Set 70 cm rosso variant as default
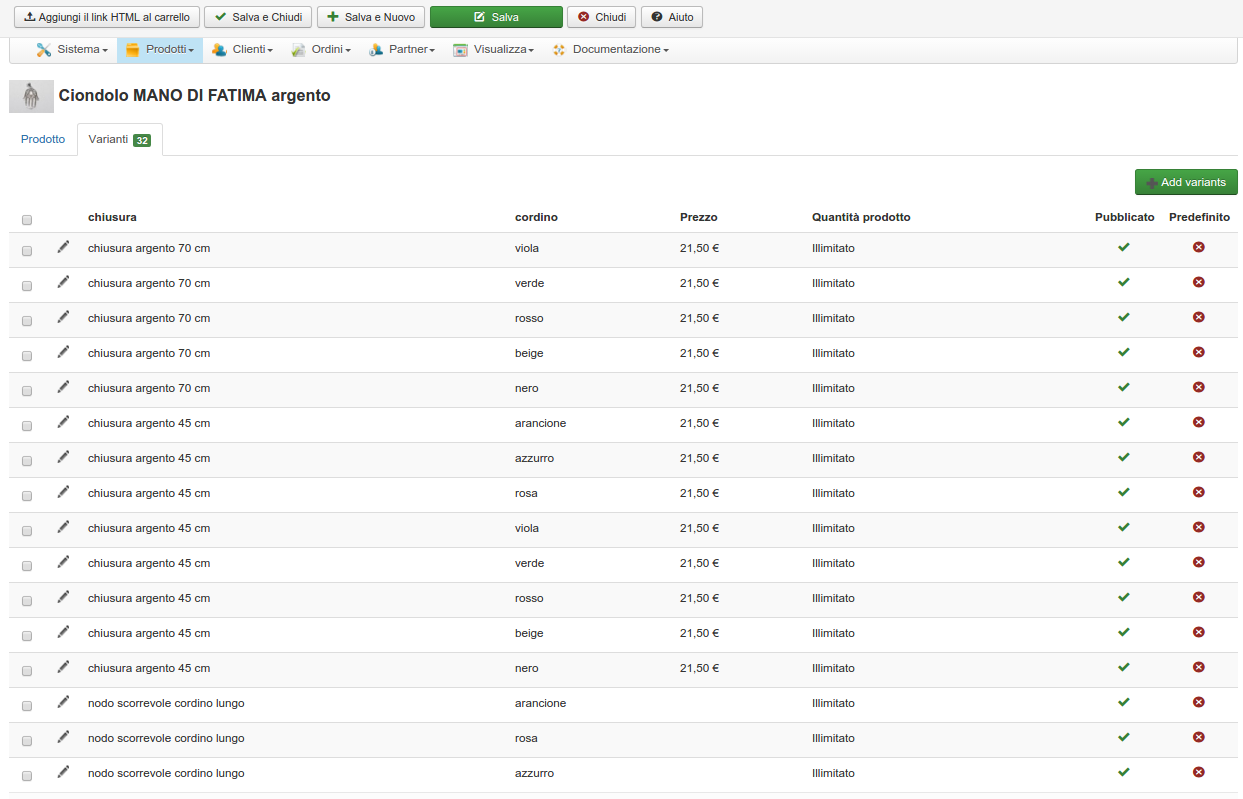 pos(1199,317)
